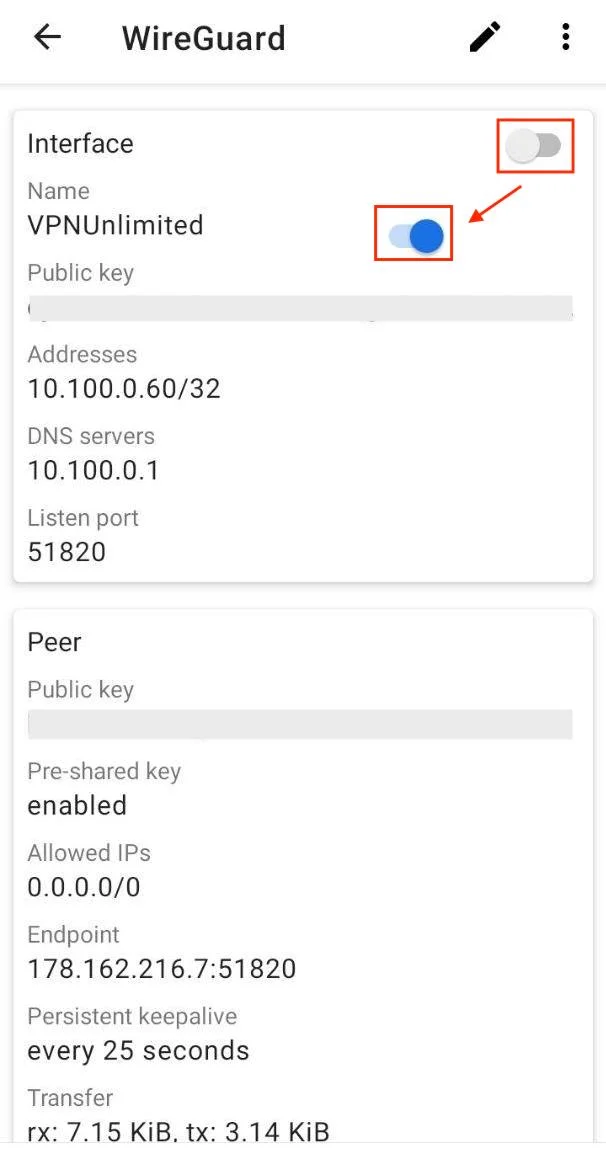Turn off the blue enabled switch
Viewport: 606px width, 1160px height.
(415, 235)
